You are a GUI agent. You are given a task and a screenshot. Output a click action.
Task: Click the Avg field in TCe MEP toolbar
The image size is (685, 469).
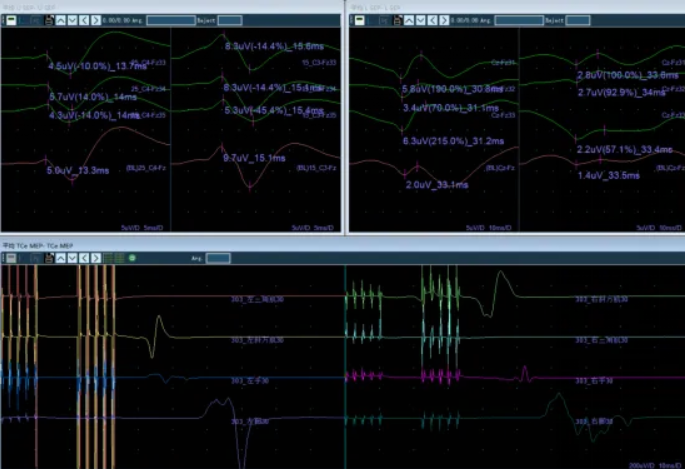tap(218, 258)
